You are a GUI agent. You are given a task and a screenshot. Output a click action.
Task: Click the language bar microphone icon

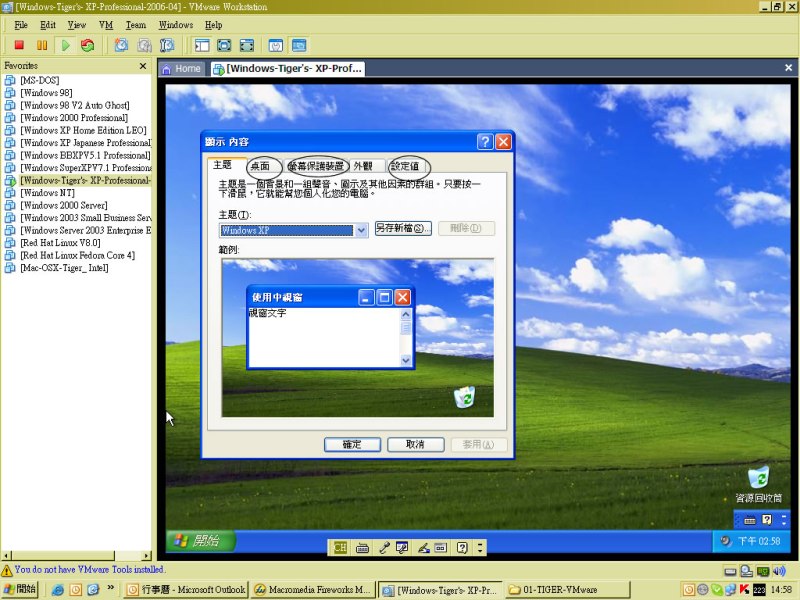384,548
